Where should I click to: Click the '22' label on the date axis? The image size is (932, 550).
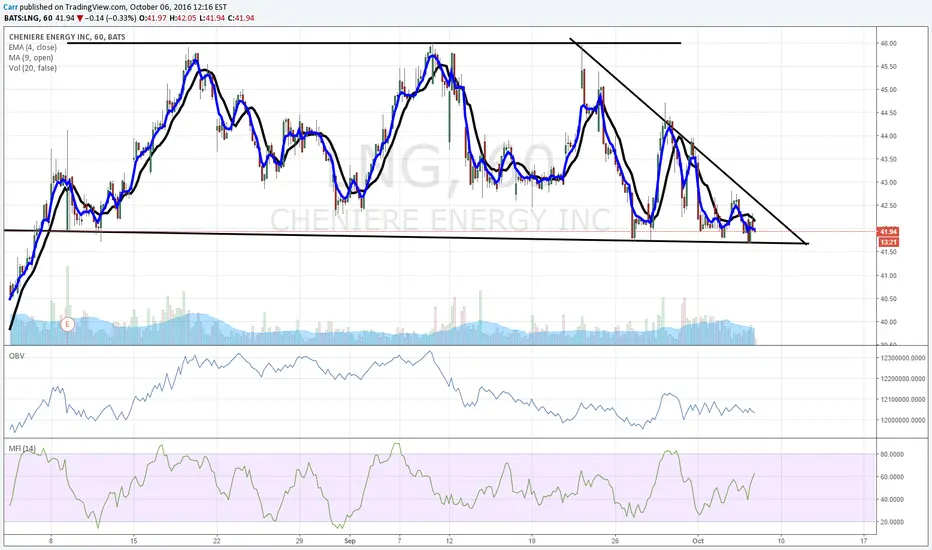[217, 540]
